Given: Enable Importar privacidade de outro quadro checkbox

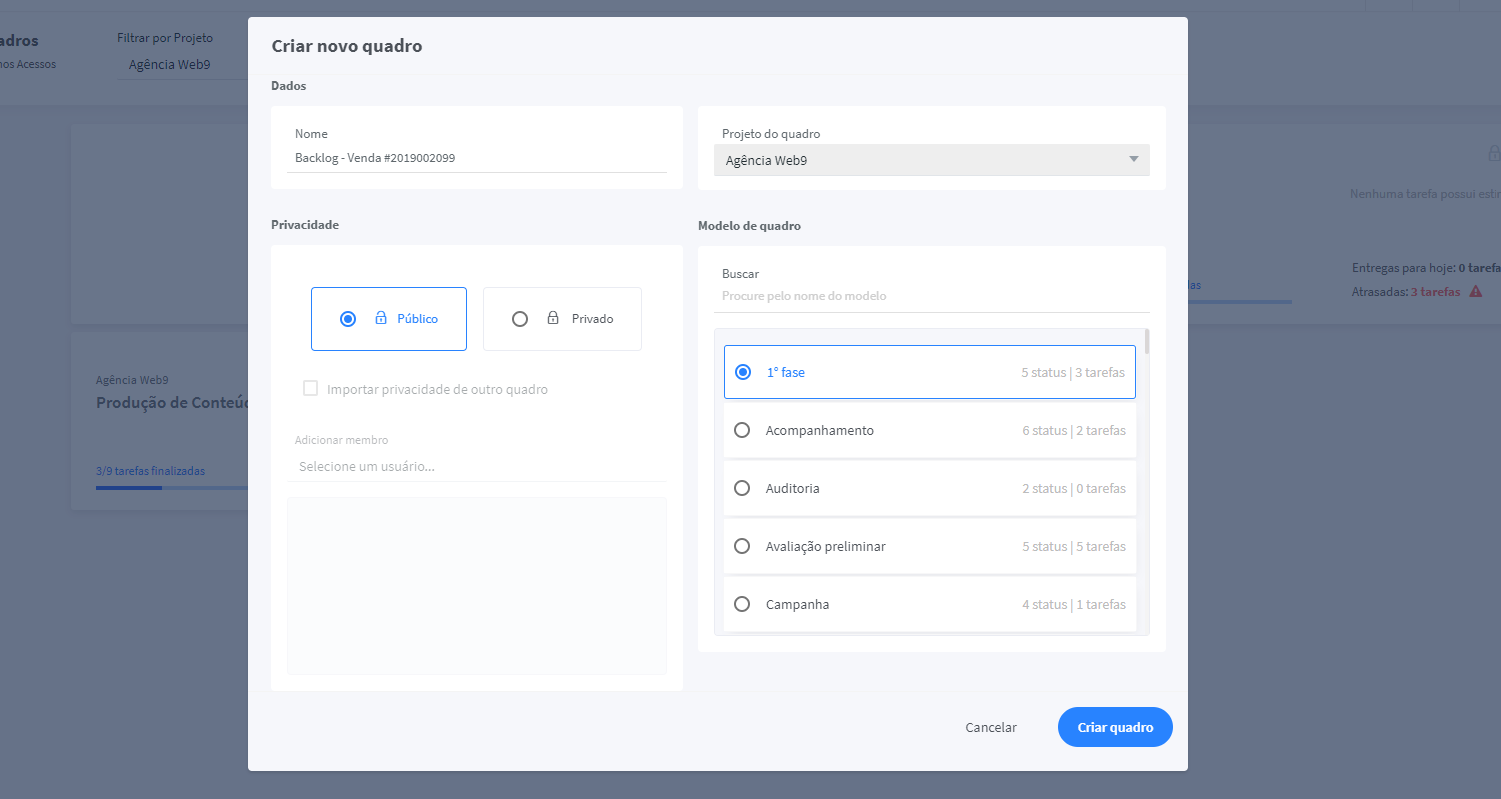Looking at the screenshot, I should click(x=311, y=389).
